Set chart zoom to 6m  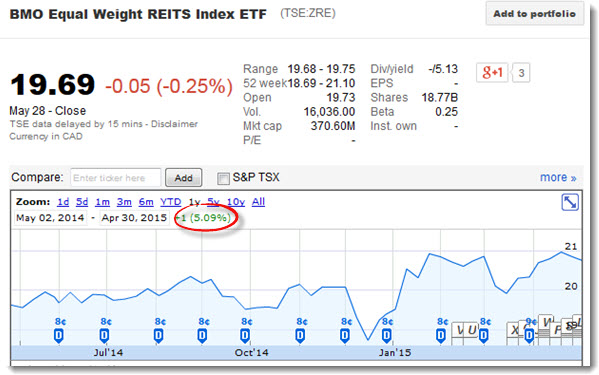(x=146, y=202)
